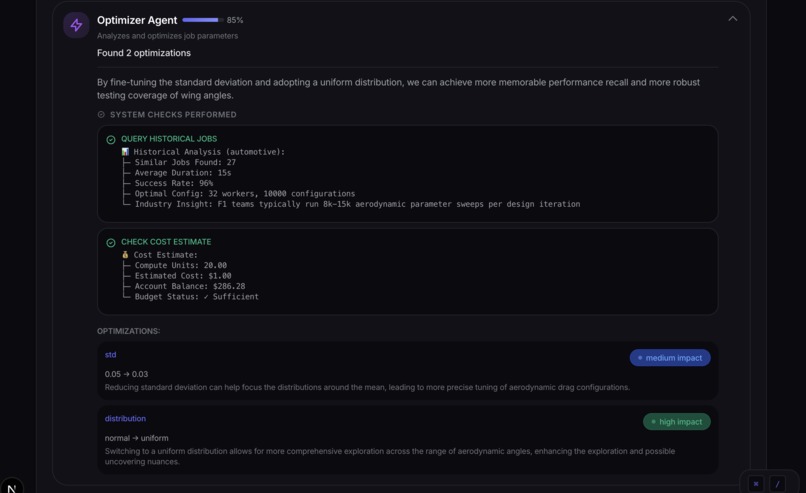Click the OPTIMIZATIONS: section label
This screenshot has height=493, width=806.
[x=129, y=331]
